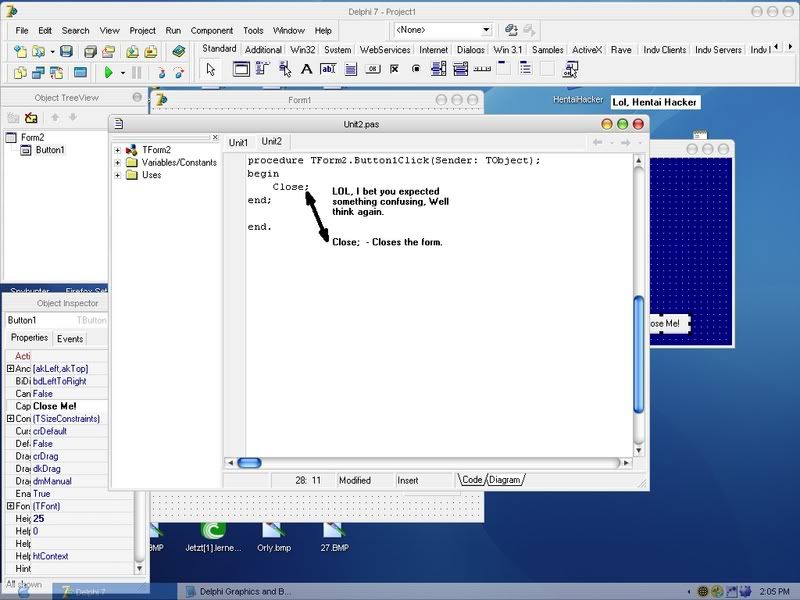
Task: Select the Edit box component icon
Action: click(329, 69)
